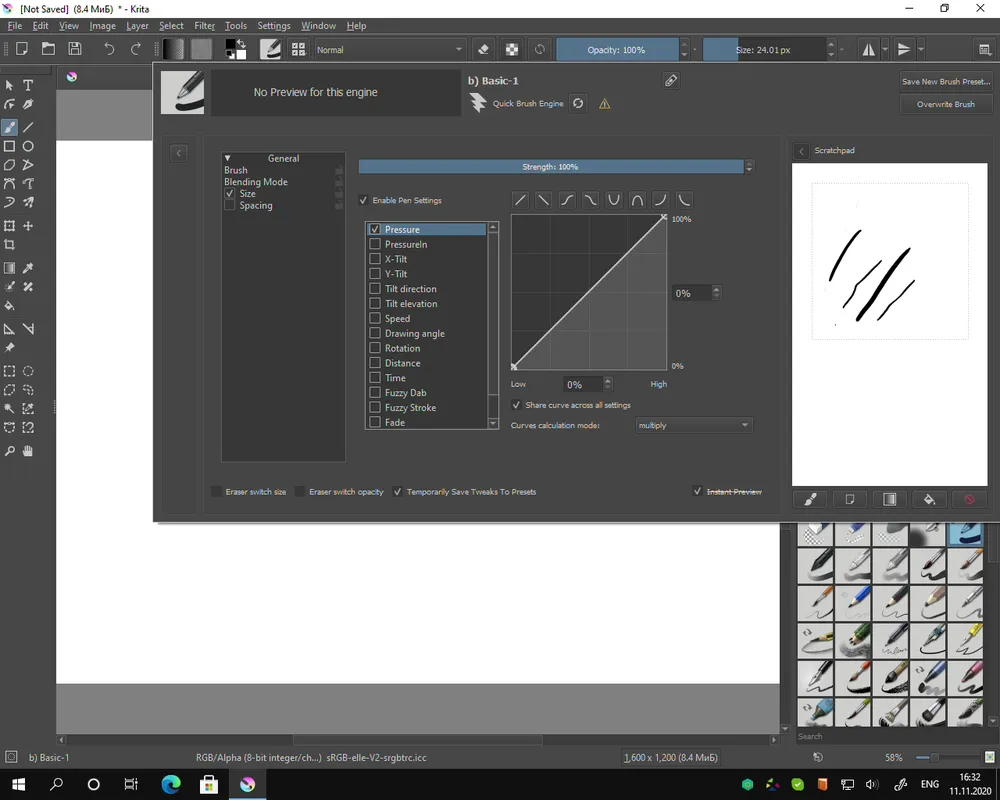Open Microsoft Edge from the taskbar
This screenshot has height=800, width=1000.
[171, 784]
